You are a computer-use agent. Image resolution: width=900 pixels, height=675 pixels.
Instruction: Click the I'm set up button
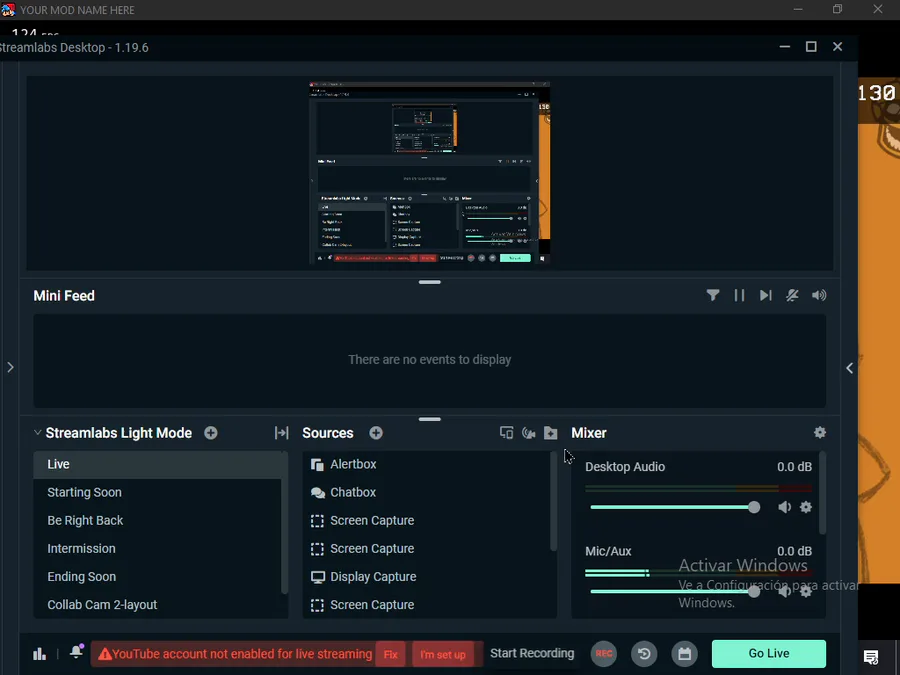tap(443, 654)
